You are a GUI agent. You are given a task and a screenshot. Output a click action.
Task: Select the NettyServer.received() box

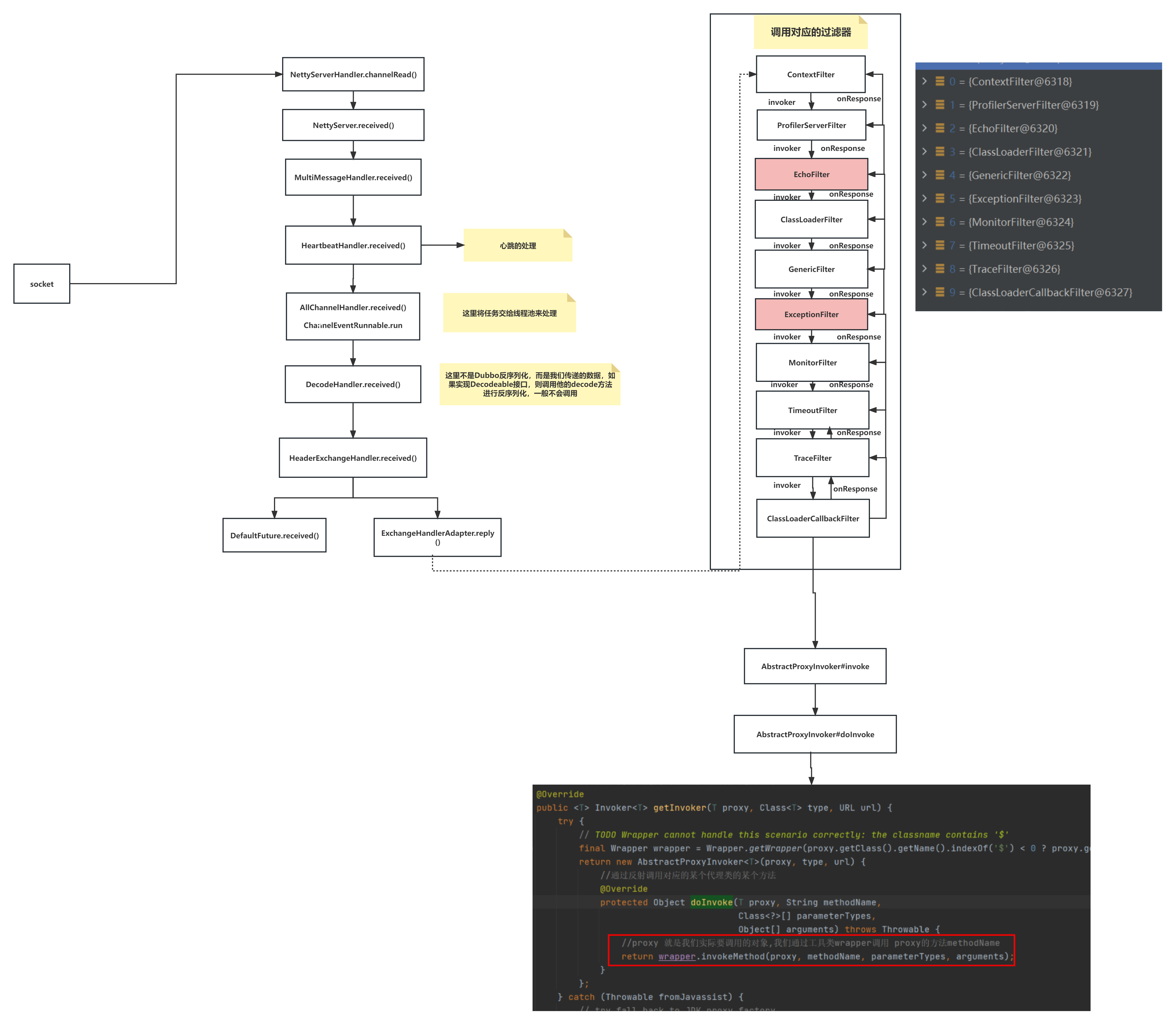tap(353, 125)
